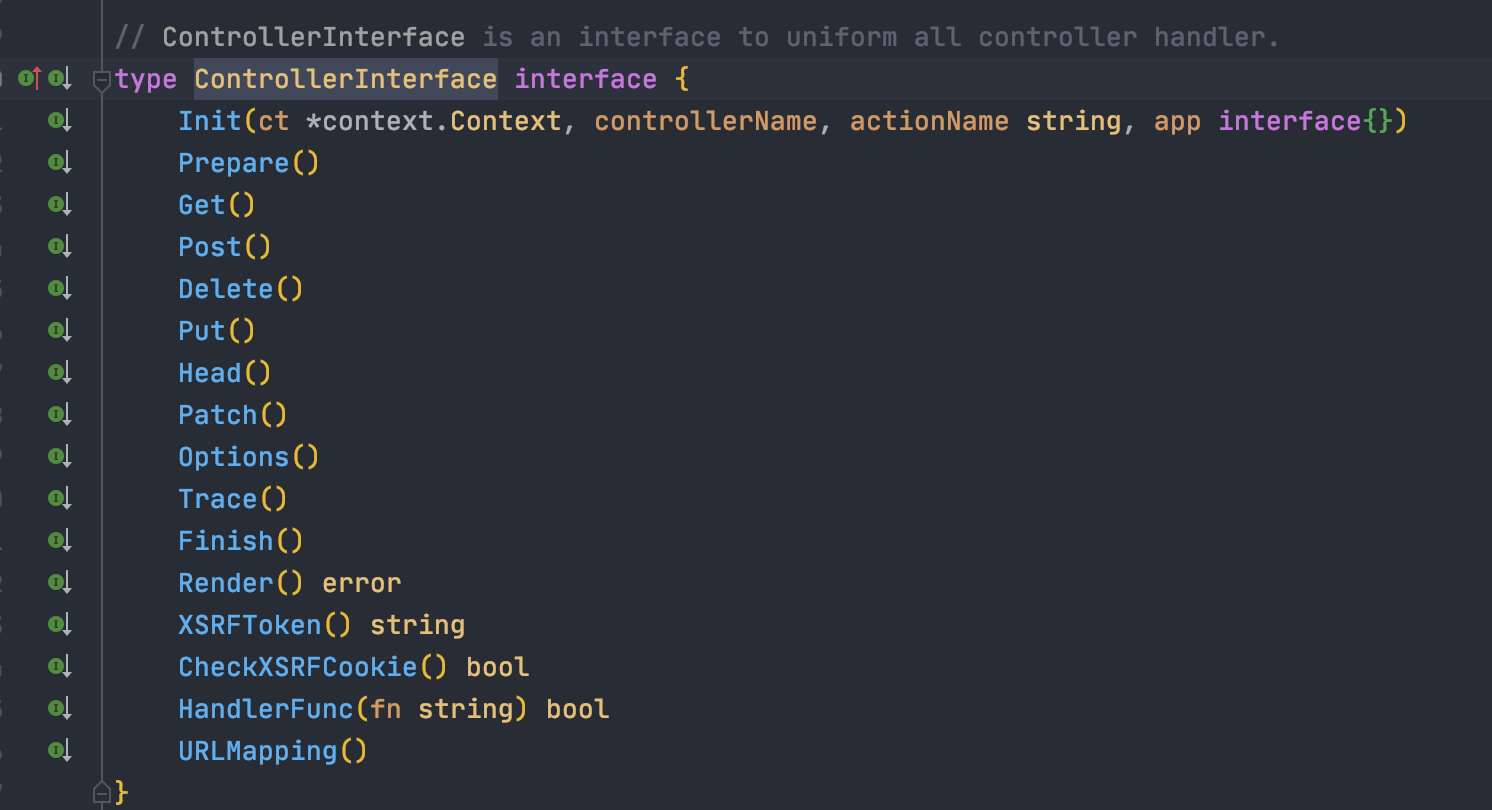Click the gutter icon next to XSRFToken()
Viewport: 1492px width, 810px height.
point(59,625)
